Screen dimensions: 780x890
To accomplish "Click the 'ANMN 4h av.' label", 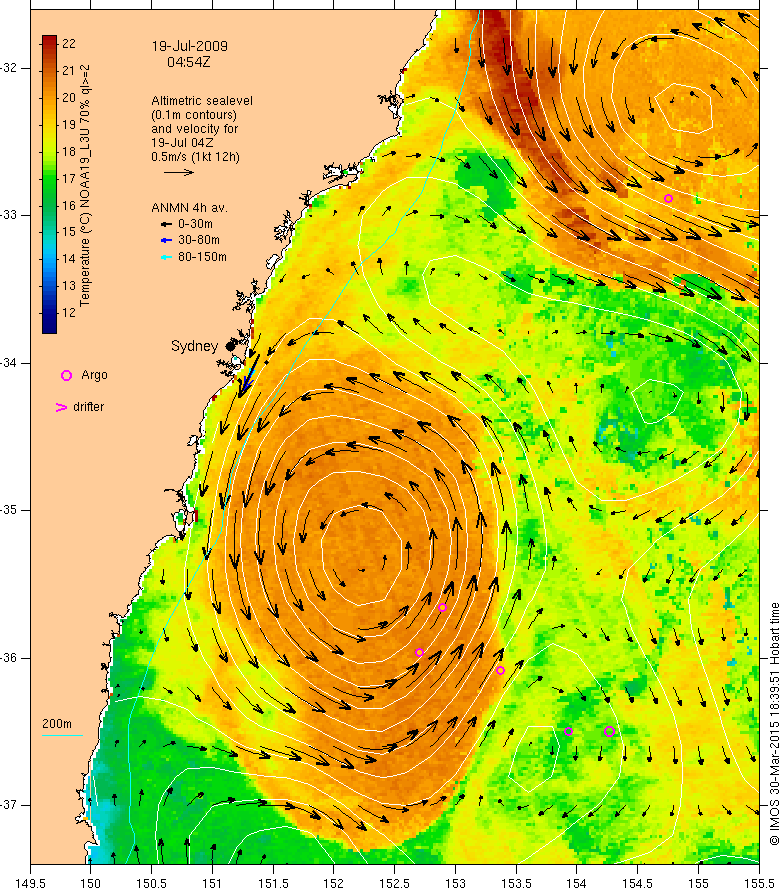I will tap(190, 208).
